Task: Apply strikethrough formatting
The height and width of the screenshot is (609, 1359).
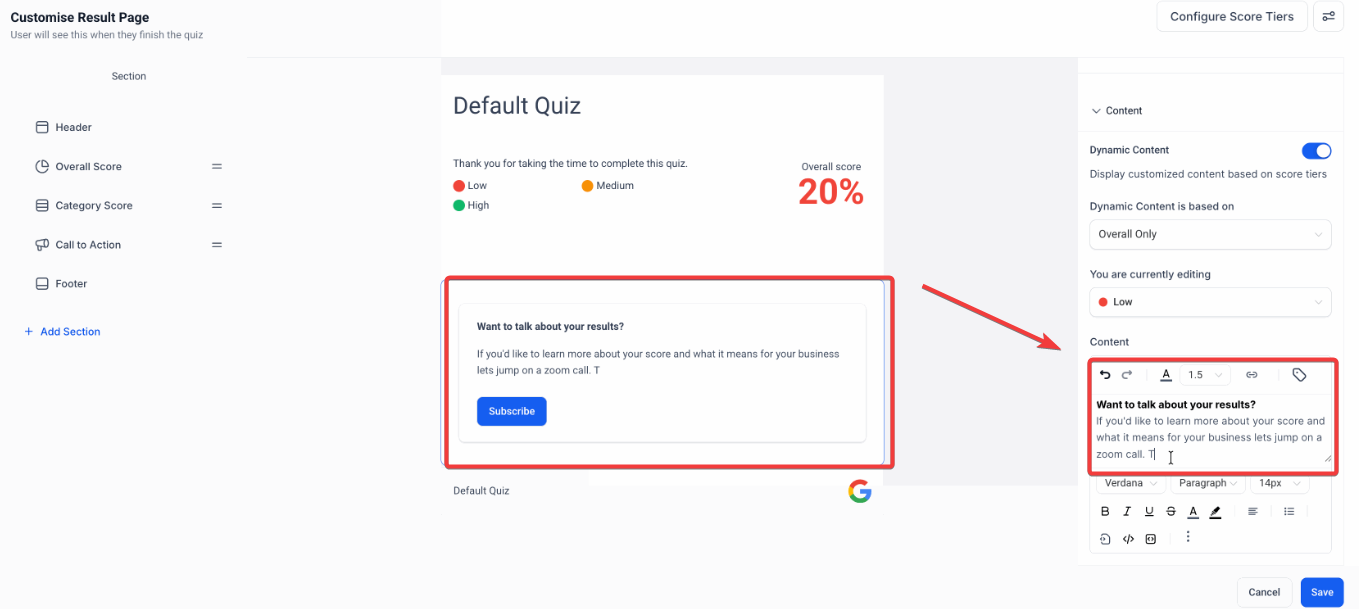Action: 1171,511
